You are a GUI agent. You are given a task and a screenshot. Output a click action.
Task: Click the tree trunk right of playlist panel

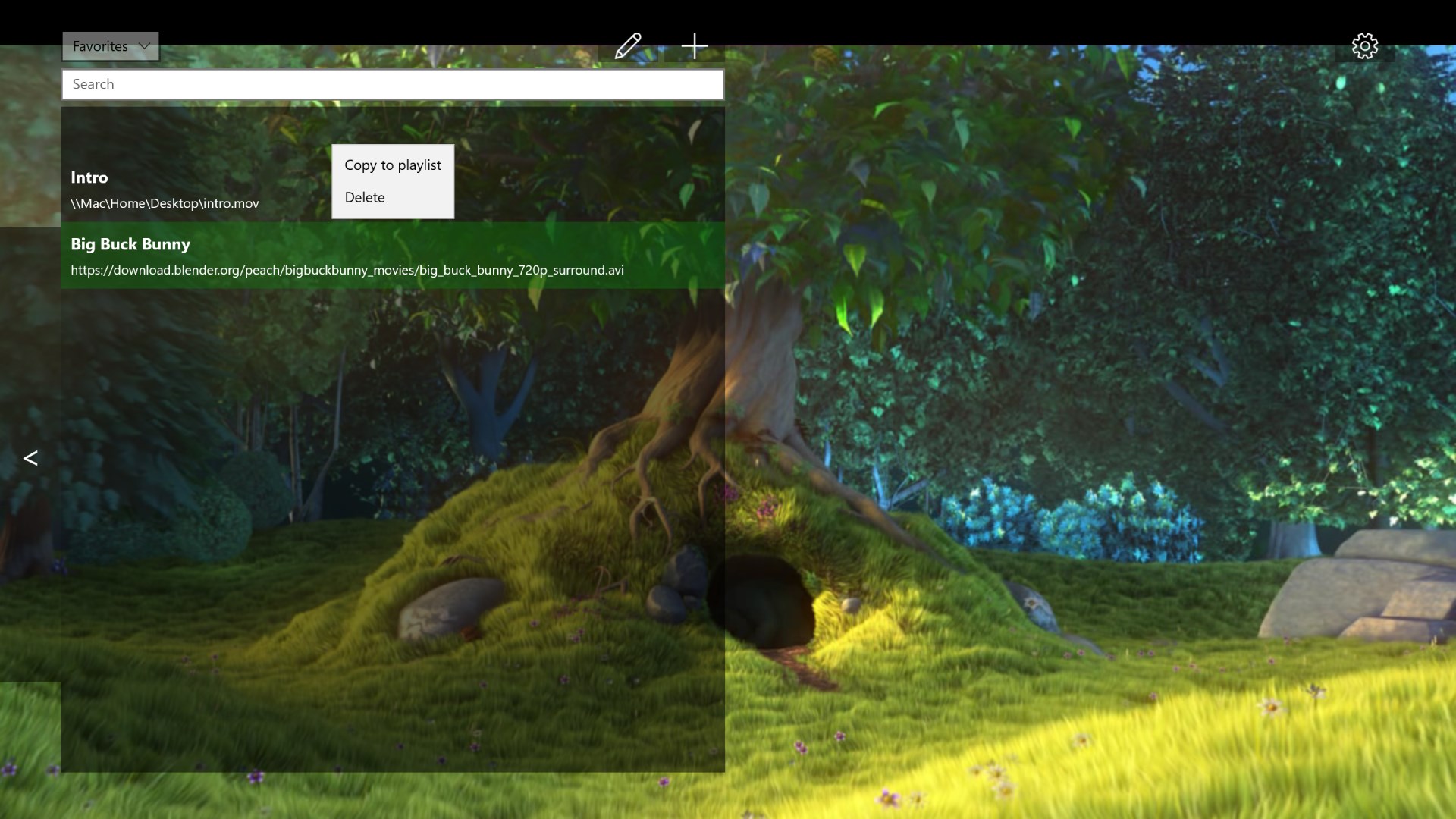point(762,356)
